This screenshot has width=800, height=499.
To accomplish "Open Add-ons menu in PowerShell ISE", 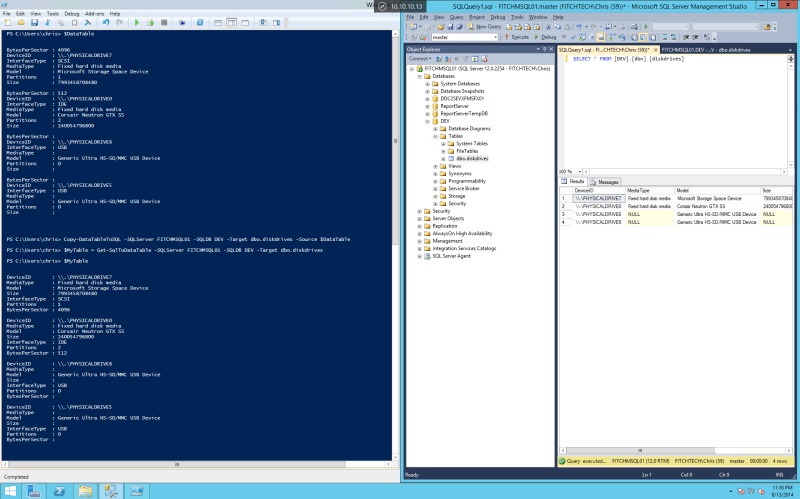I will pos(94,14).
